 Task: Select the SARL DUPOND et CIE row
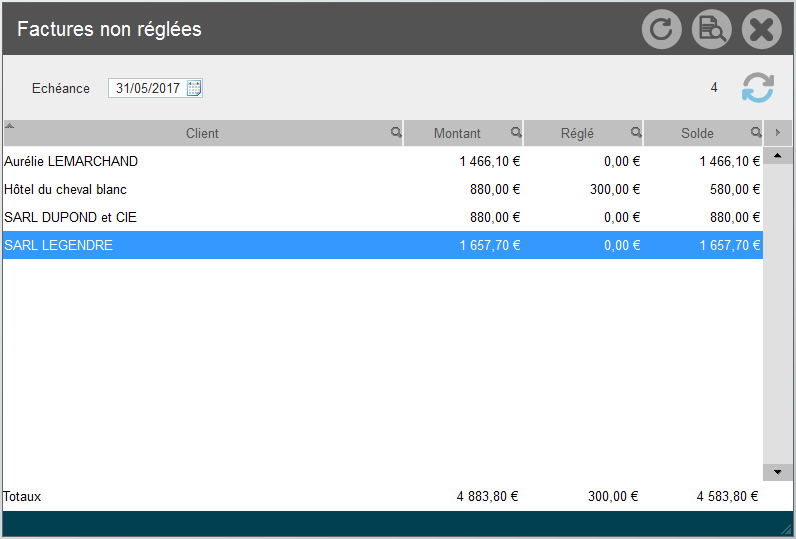[x=383, y=217]
